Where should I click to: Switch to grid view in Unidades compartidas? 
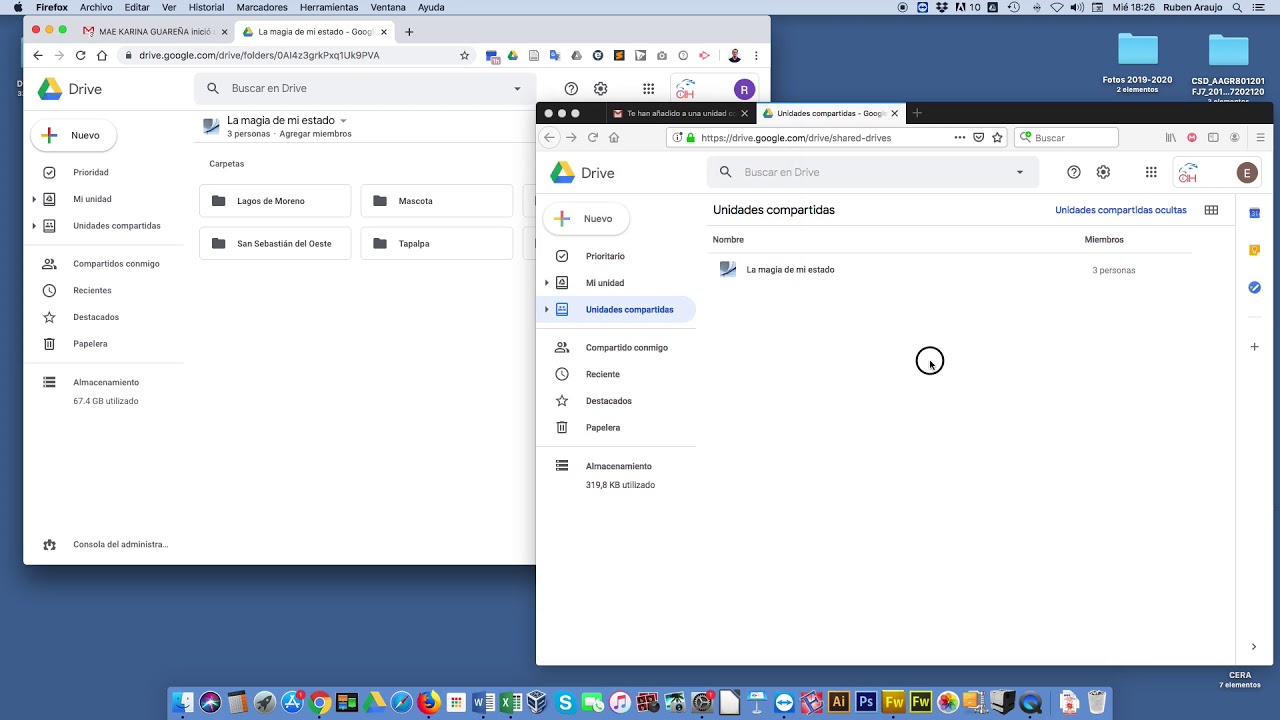(1211, 210)
